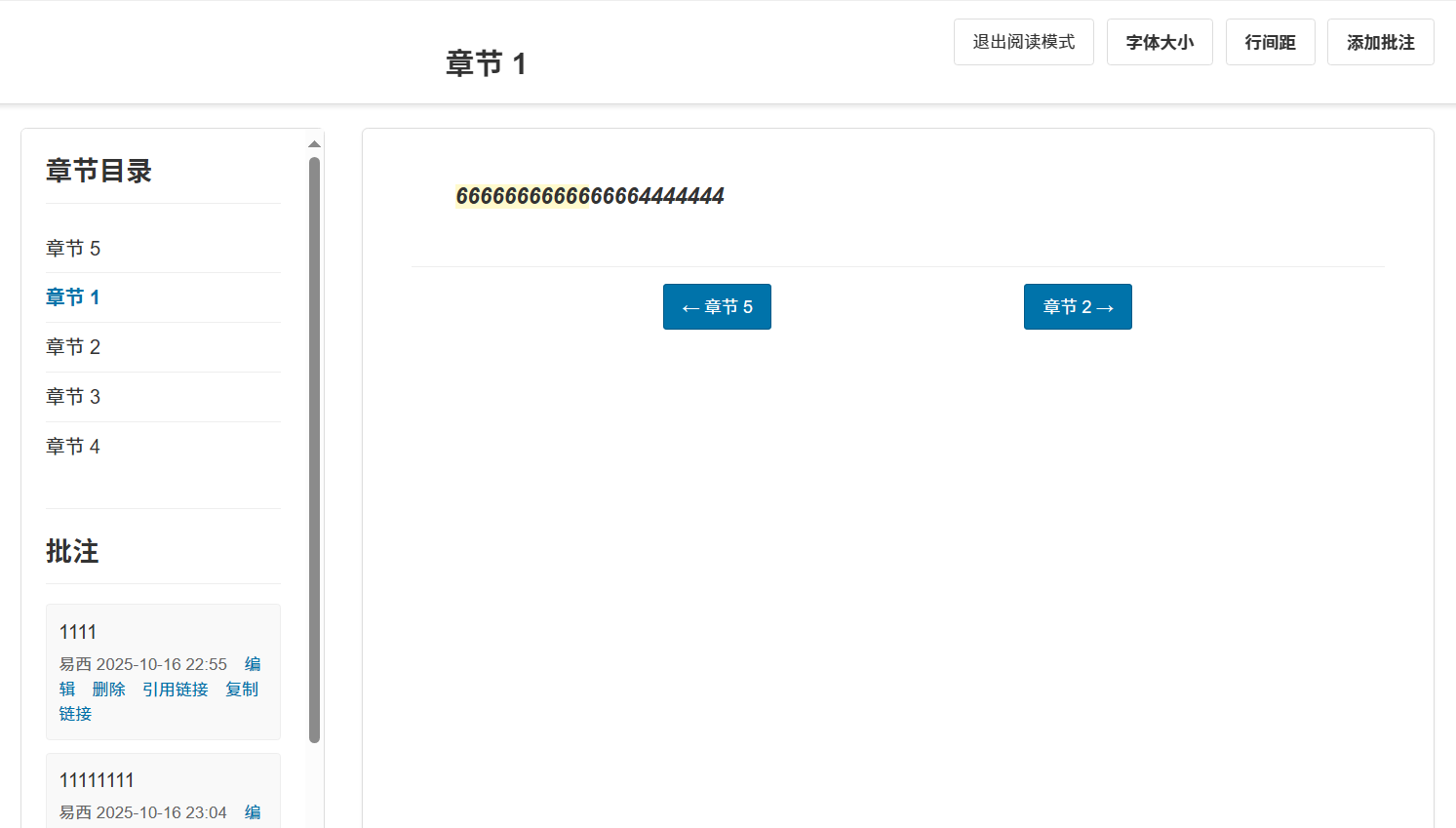This screenshot has height=828, width=1456.
Task: Click 编辑 on the 11111111 annotation
Action: coord(253,812)
